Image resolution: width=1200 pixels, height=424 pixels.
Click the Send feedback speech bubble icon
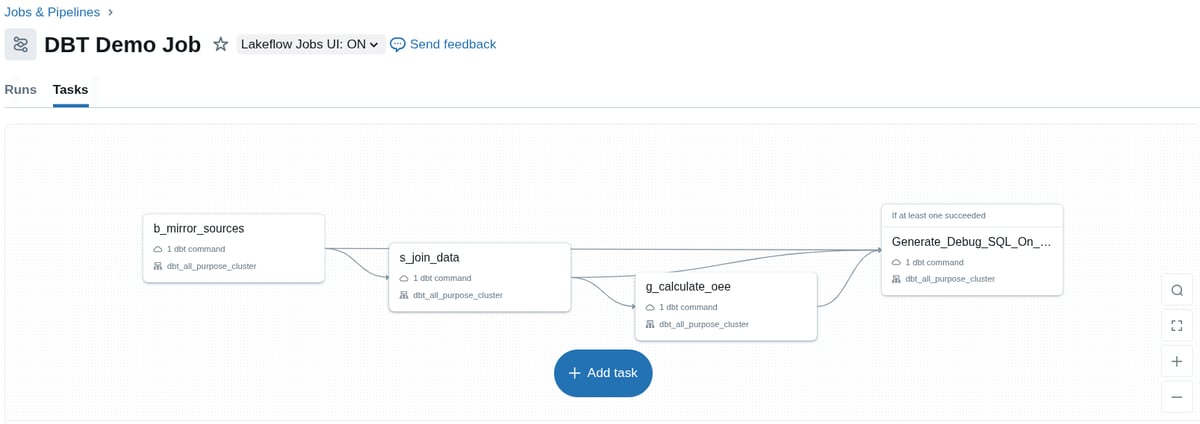[x=398, y=44]
